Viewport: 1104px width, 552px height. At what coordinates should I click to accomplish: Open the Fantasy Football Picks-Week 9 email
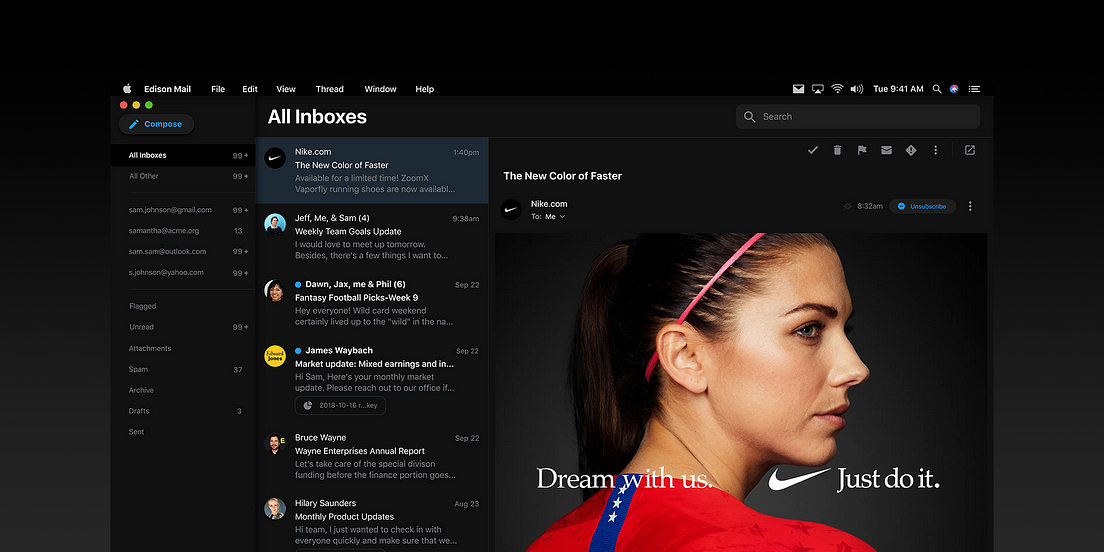click(372, 303)
